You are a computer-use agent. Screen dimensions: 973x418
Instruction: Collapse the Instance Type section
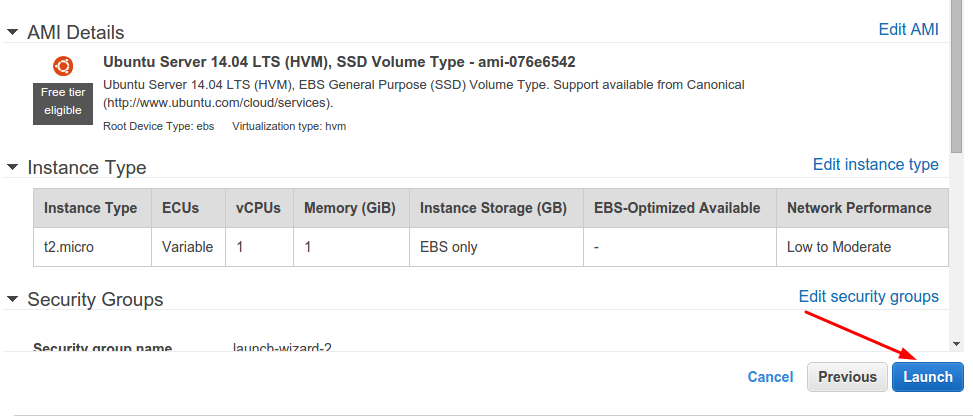pos(12,167)
